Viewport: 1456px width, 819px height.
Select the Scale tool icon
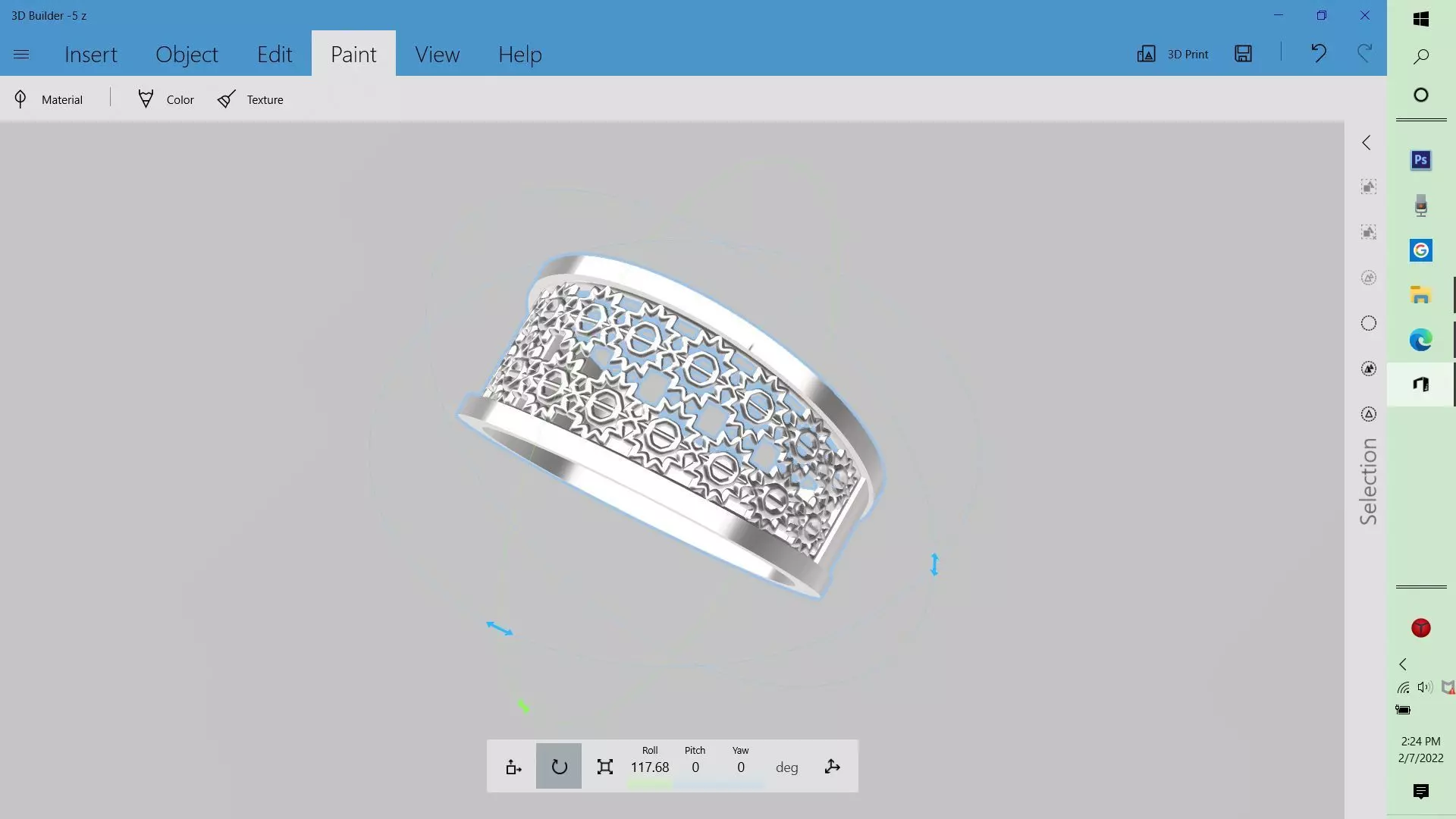[604, 767]
